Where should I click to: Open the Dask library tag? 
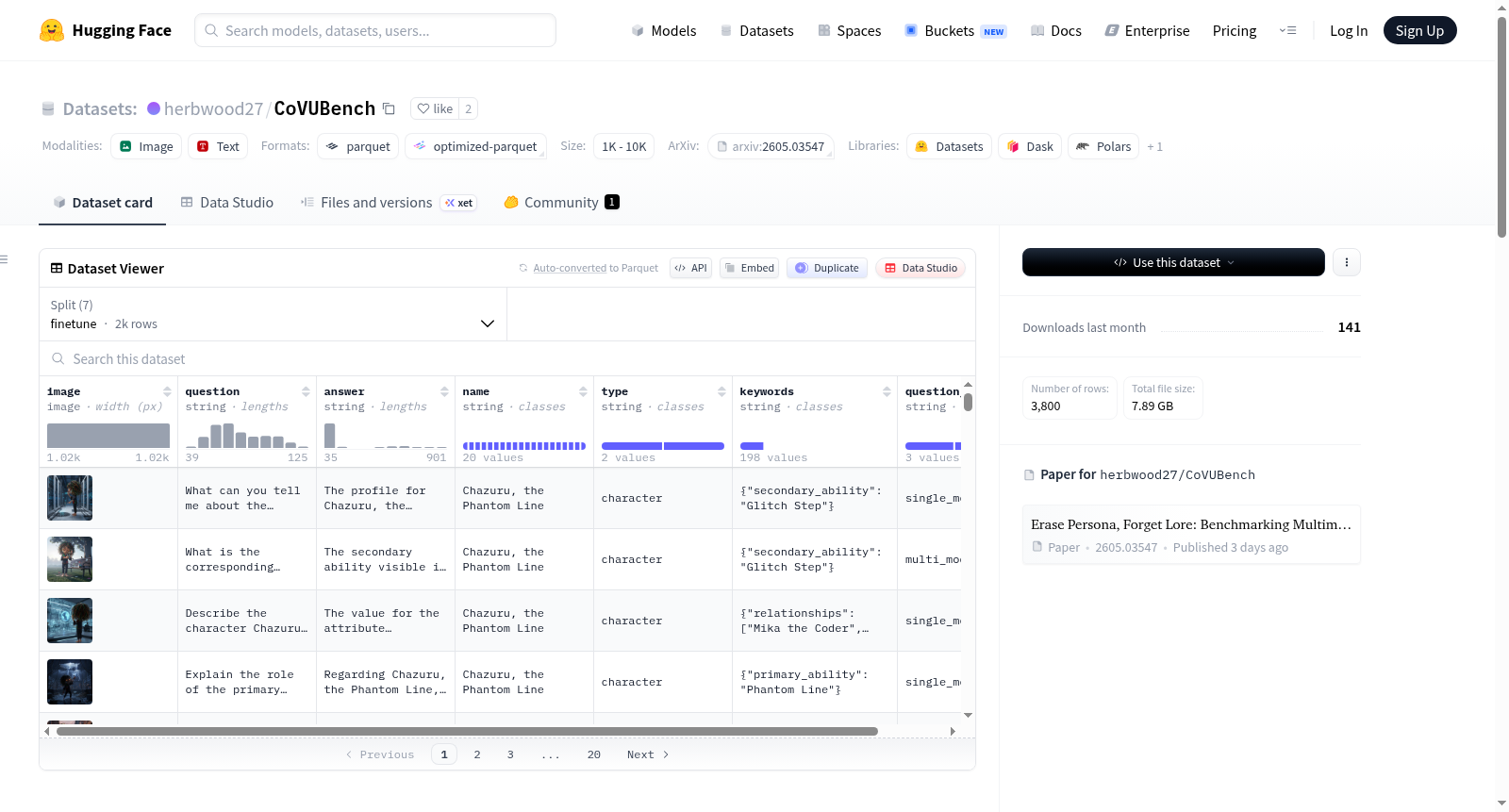(x=1030, y=146)
